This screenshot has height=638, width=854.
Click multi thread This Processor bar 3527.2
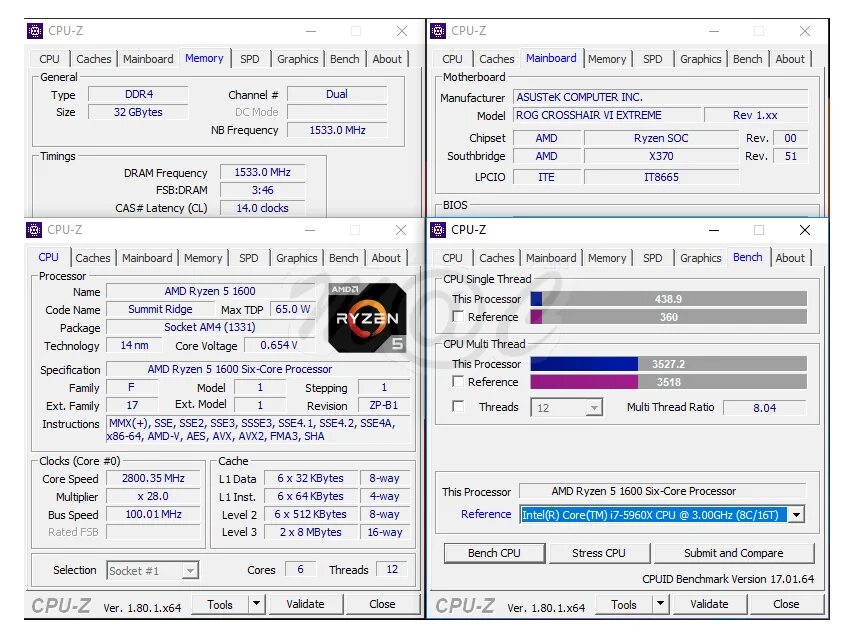coord(668,364)
